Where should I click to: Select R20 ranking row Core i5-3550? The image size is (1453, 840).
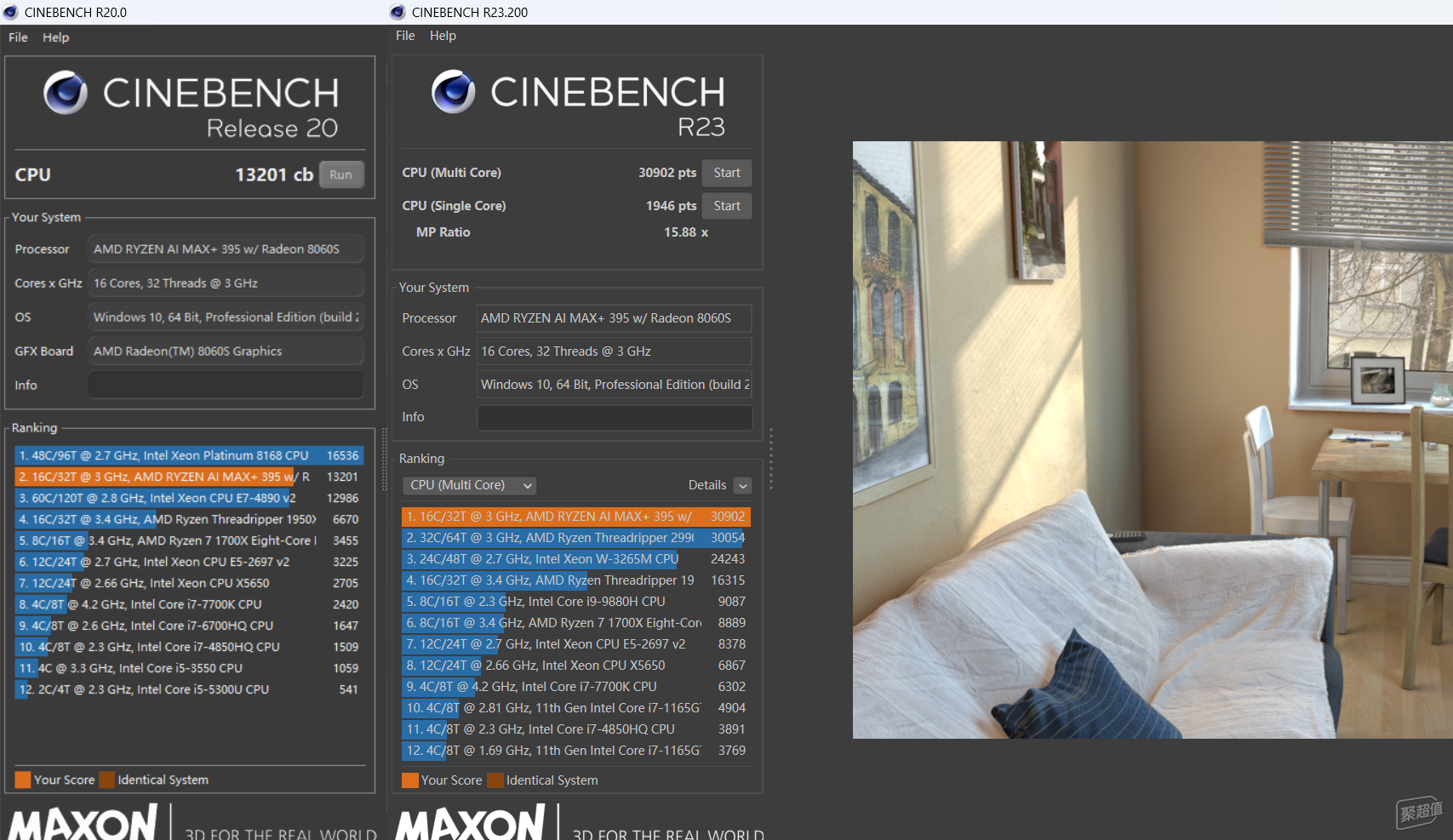click(x=189, y=668)
